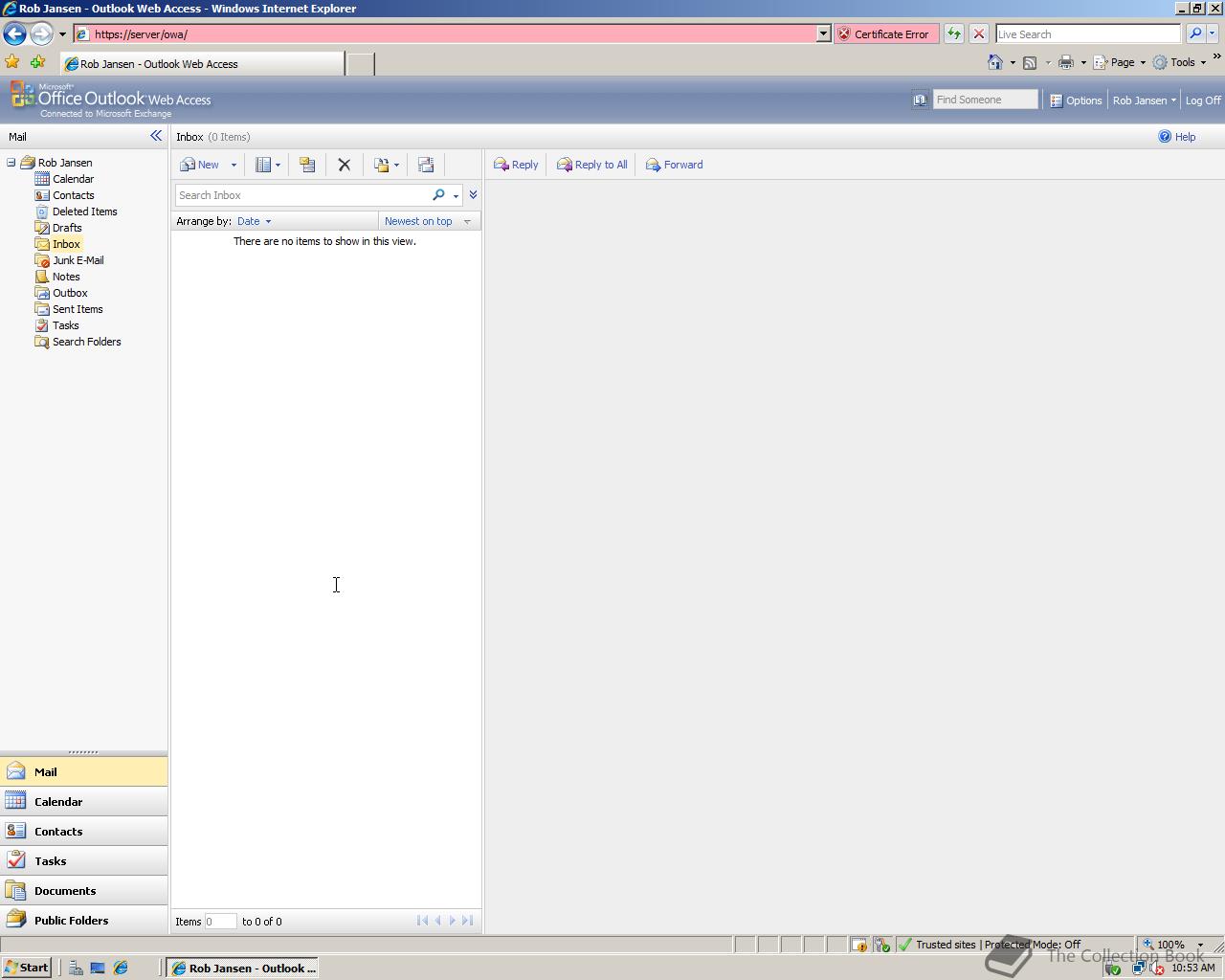The image size is (1225, 980).
Task: Collapse the Rob Jansen mailbox tree
Action: click(x=11, y=163)
